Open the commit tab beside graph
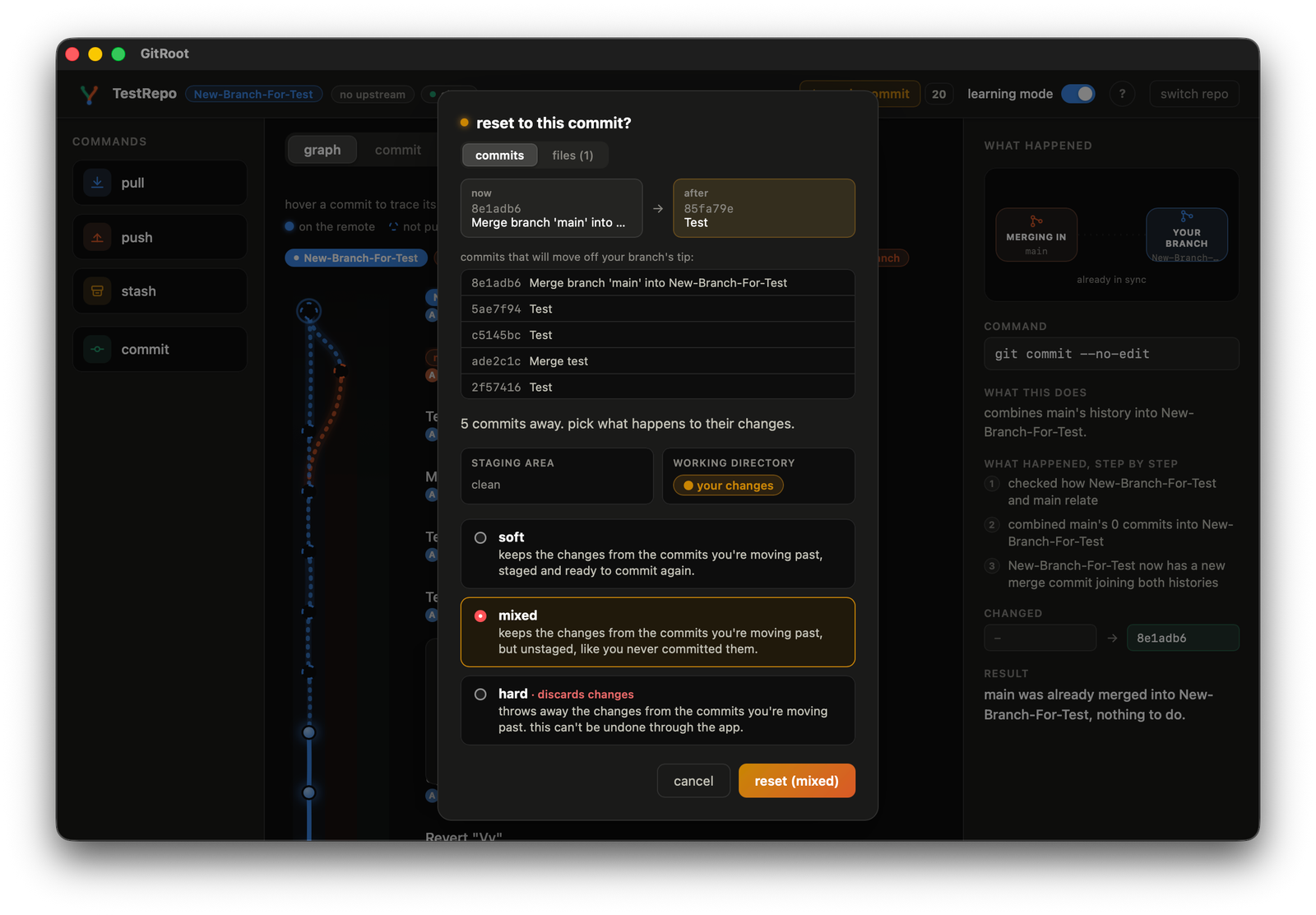 tap(398, 150)
